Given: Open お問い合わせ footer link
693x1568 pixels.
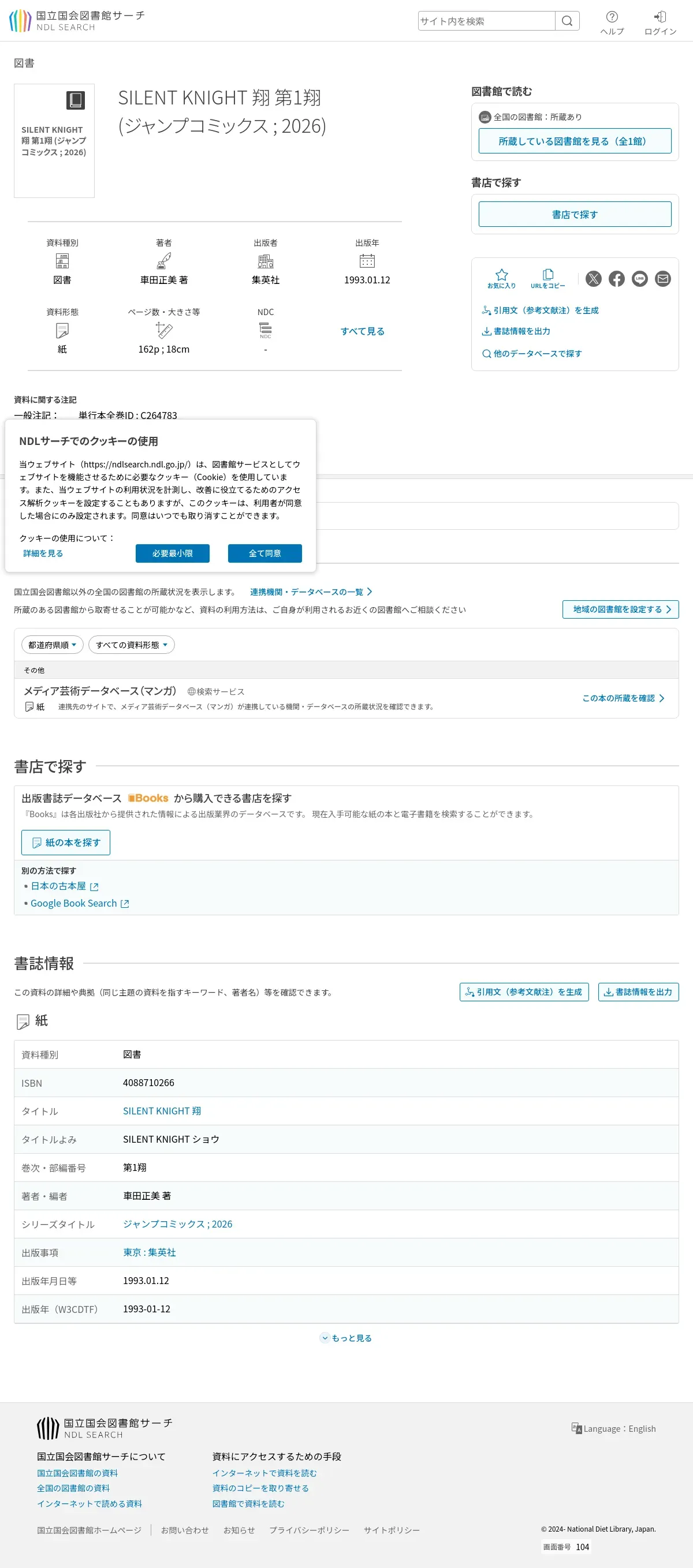Looking at the screenshot, I should [x=185, y=1530].
